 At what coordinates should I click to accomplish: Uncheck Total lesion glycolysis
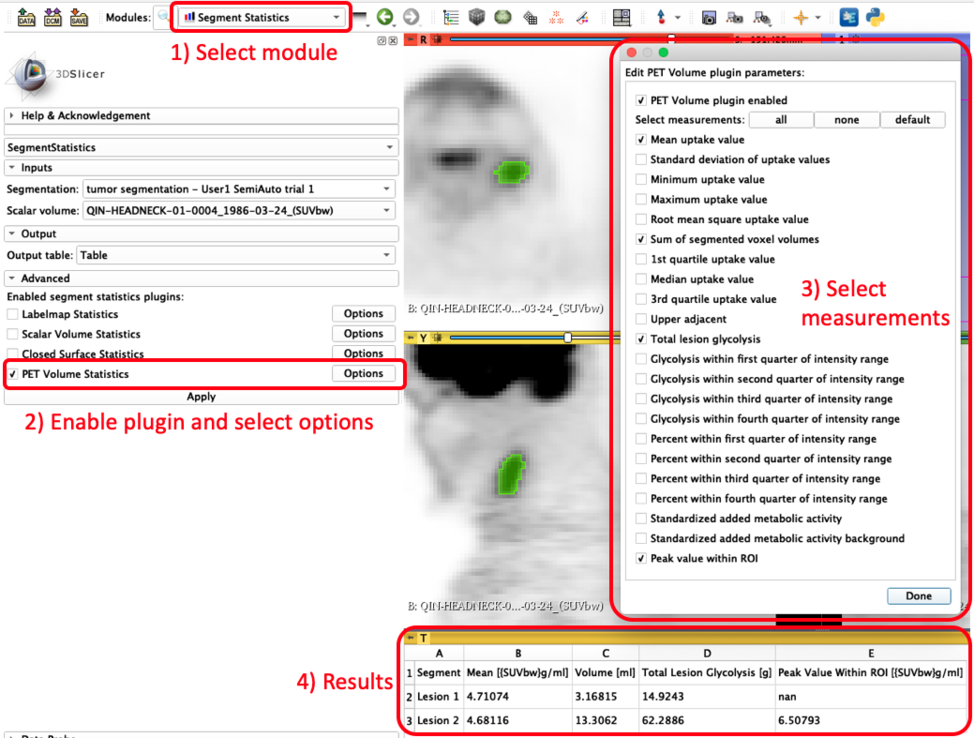(643, 339)
